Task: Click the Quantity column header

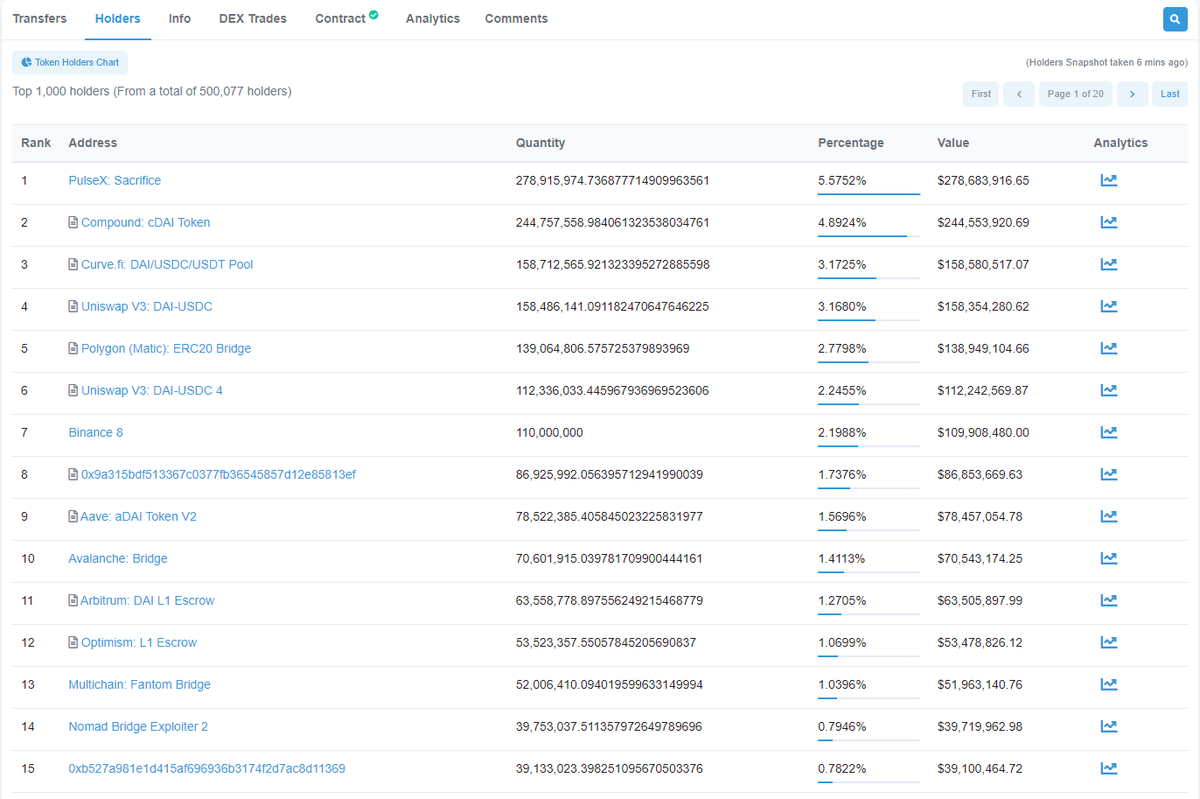Action: coord(540,143)
